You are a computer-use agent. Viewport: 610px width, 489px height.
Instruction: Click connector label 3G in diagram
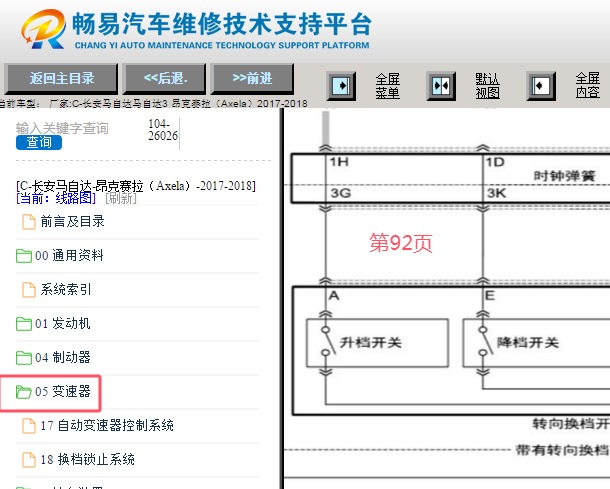click(340, 193)
